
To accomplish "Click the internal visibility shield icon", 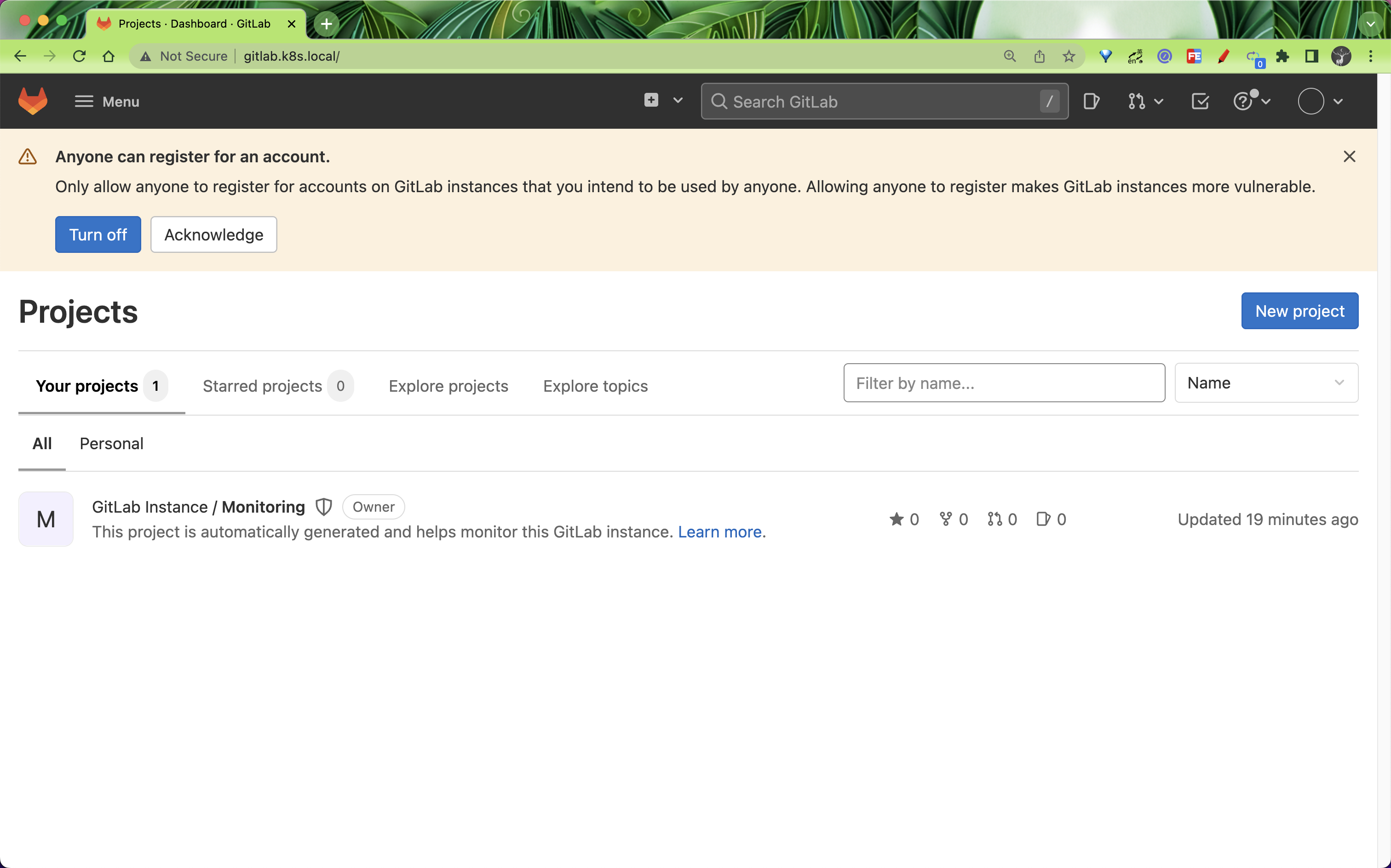I will (324, 507).
